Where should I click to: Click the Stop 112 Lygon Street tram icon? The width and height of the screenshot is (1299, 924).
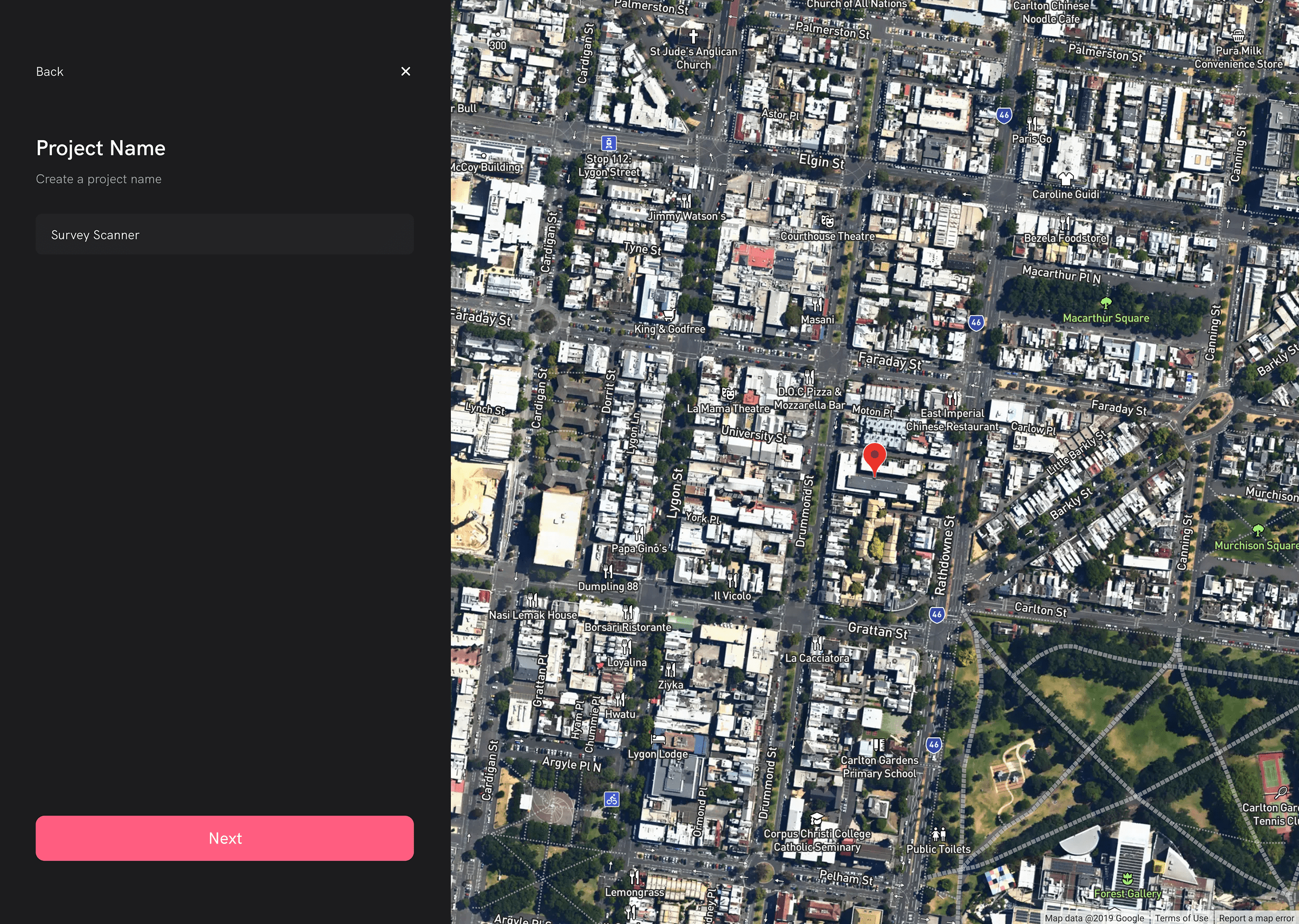(x=608, y=143)
